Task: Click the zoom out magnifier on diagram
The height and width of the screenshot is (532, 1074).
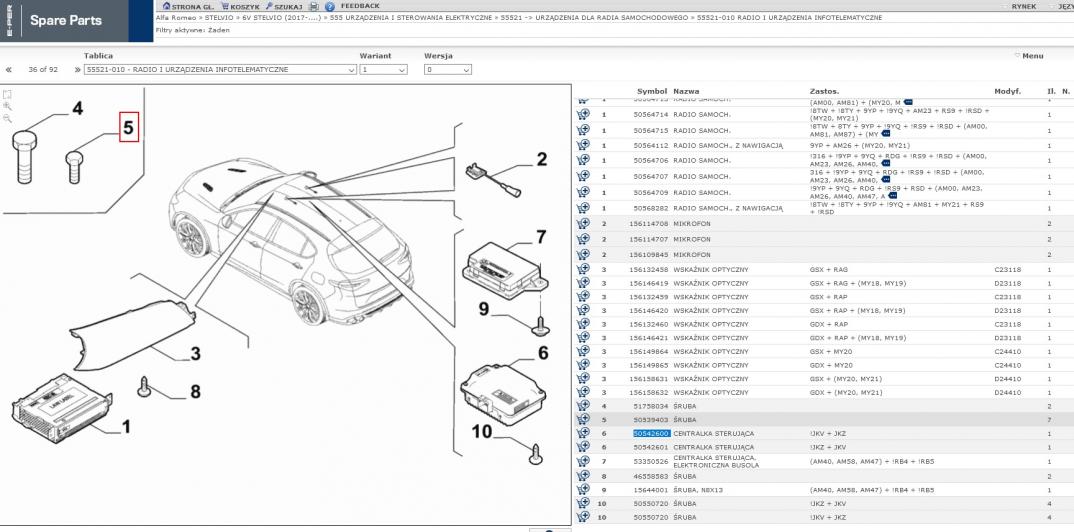Action: click(x=7, y=118)
